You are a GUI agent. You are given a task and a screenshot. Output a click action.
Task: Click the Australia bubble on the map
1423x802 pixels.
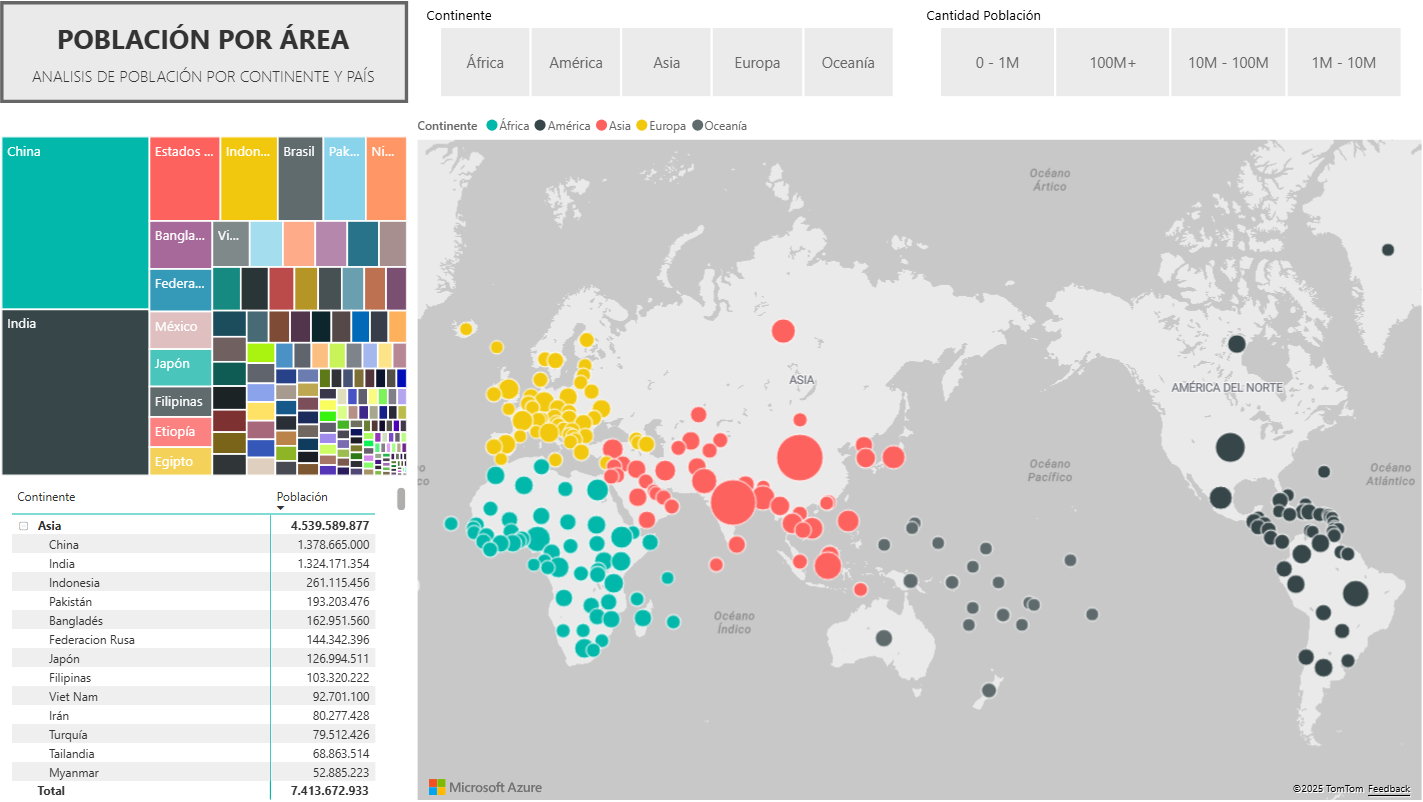[x=884, y=638]
